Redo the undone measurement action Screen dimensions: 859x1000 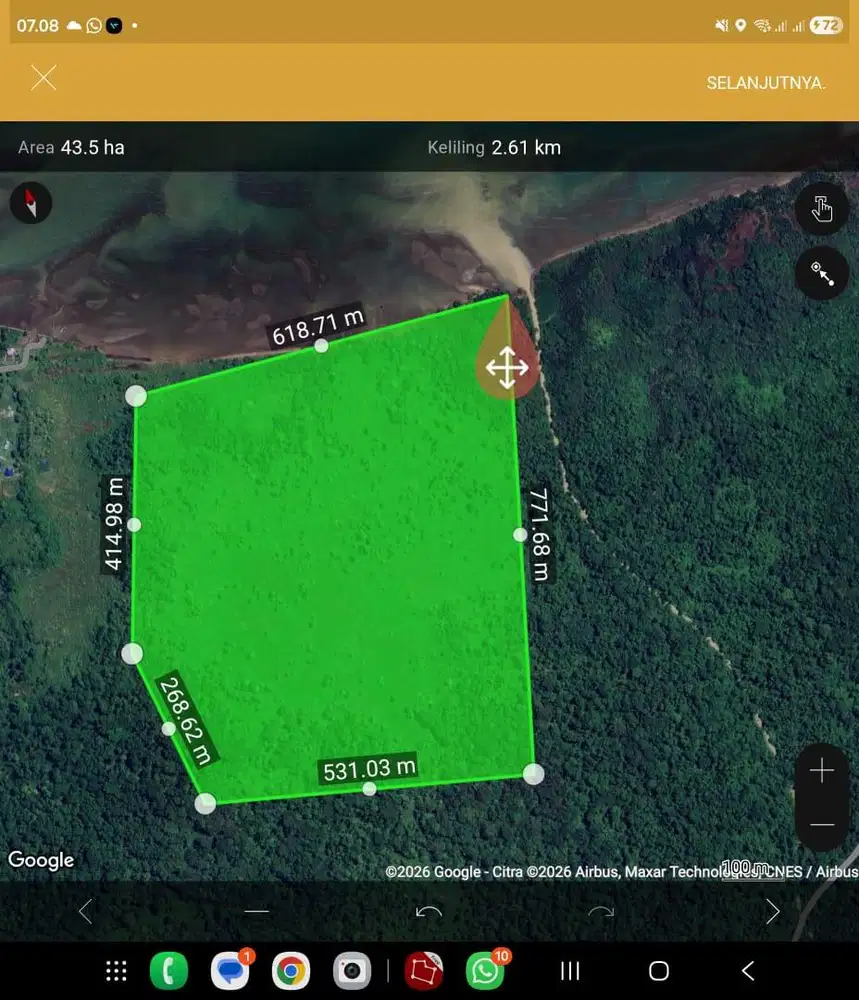click(x=600, y=911)
